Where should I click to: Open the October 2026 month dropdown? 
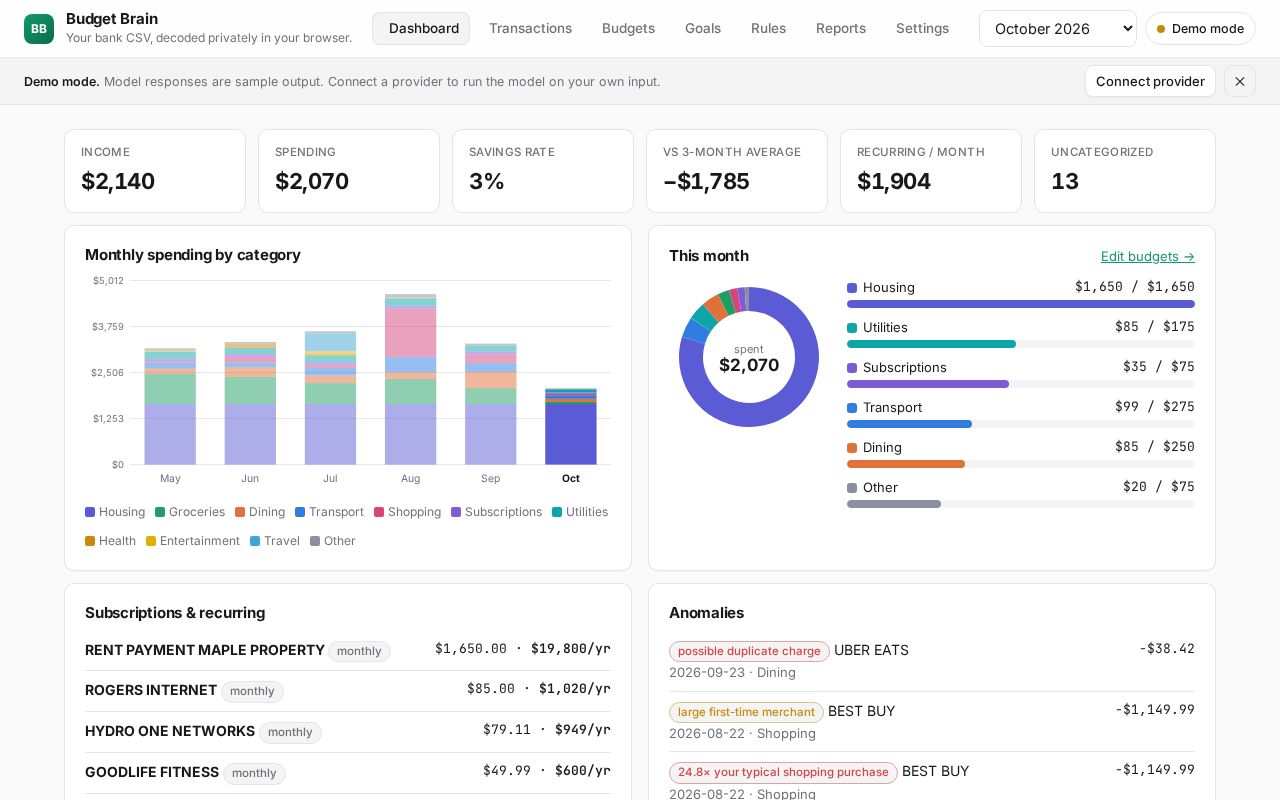[x=1058, y=28]
